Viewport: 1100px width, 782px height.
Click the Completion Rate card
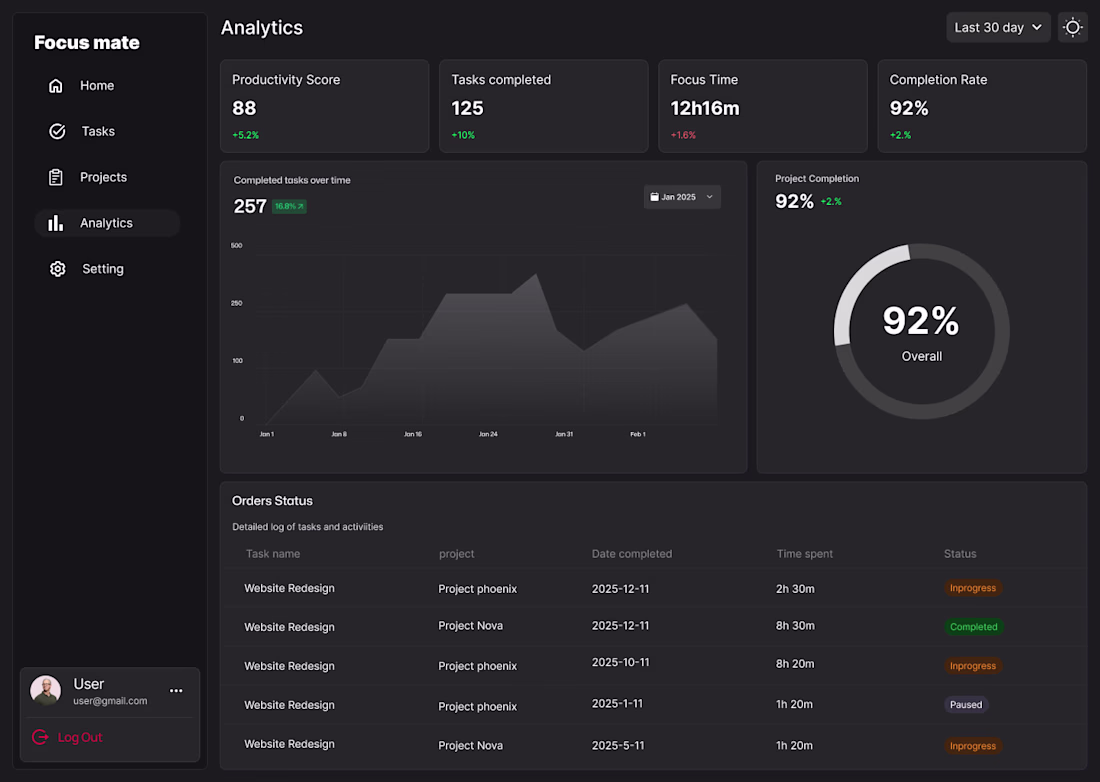[x=982, y=106]
